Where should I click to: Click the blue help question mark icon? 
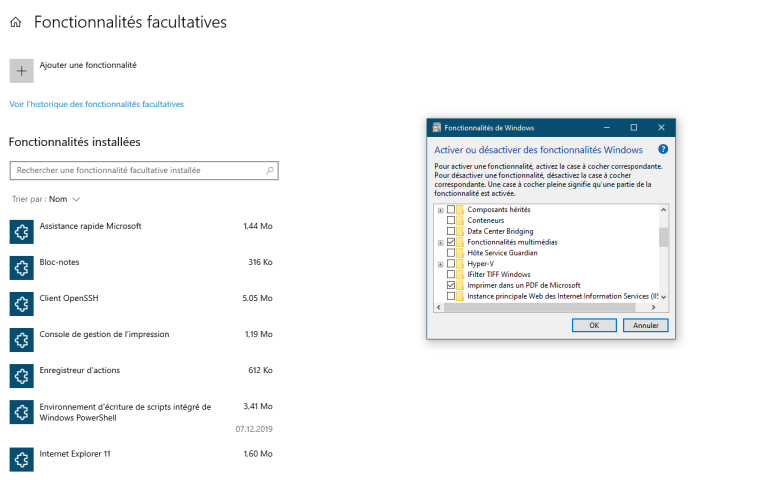pos(663,149)
